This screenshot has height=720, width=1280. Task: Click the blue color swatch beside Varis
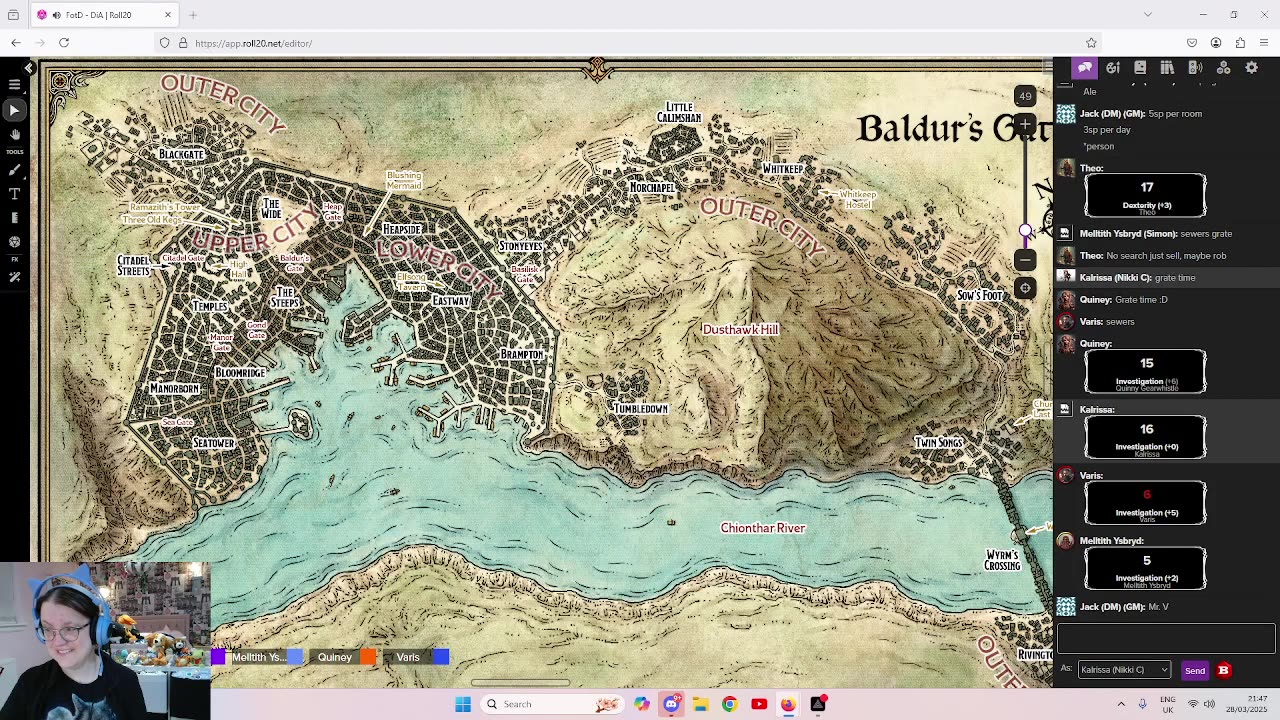(x=441, y=657)
